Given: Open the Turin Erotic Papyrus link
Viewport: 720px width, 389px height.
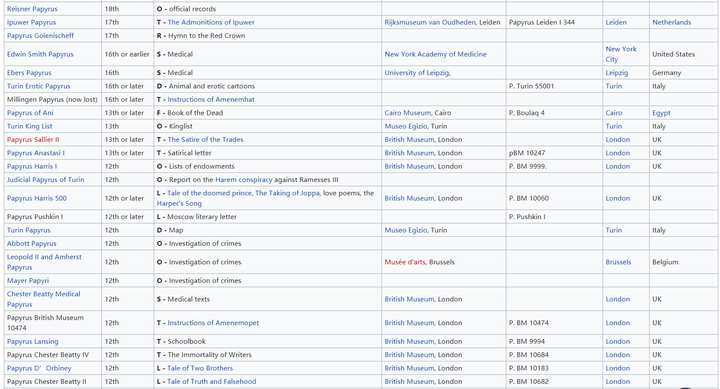Looking at the screenshot, I should 39,86.
